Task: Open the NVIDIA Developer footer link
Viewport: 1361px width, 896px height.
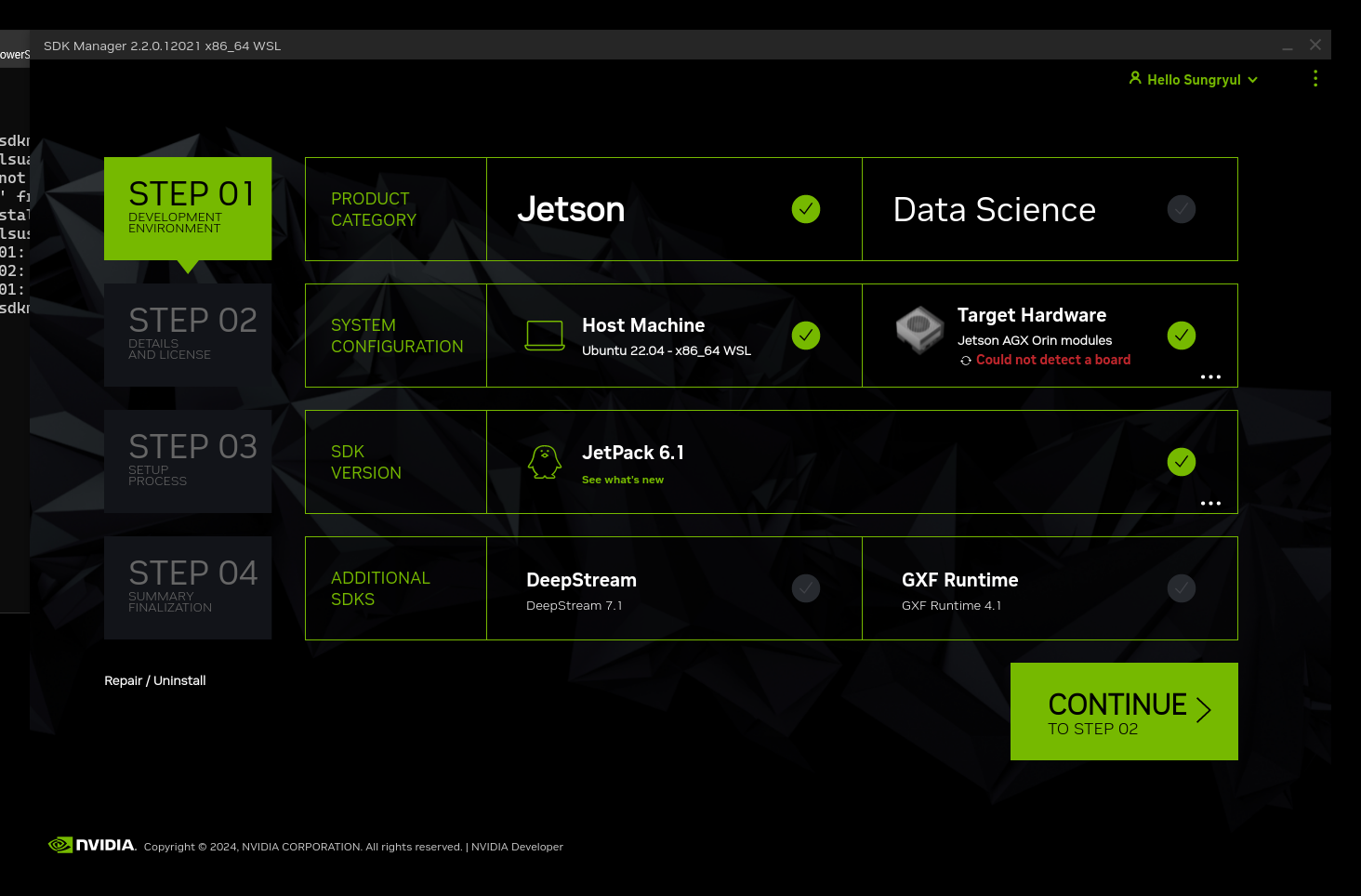Action: pos(517,847)
